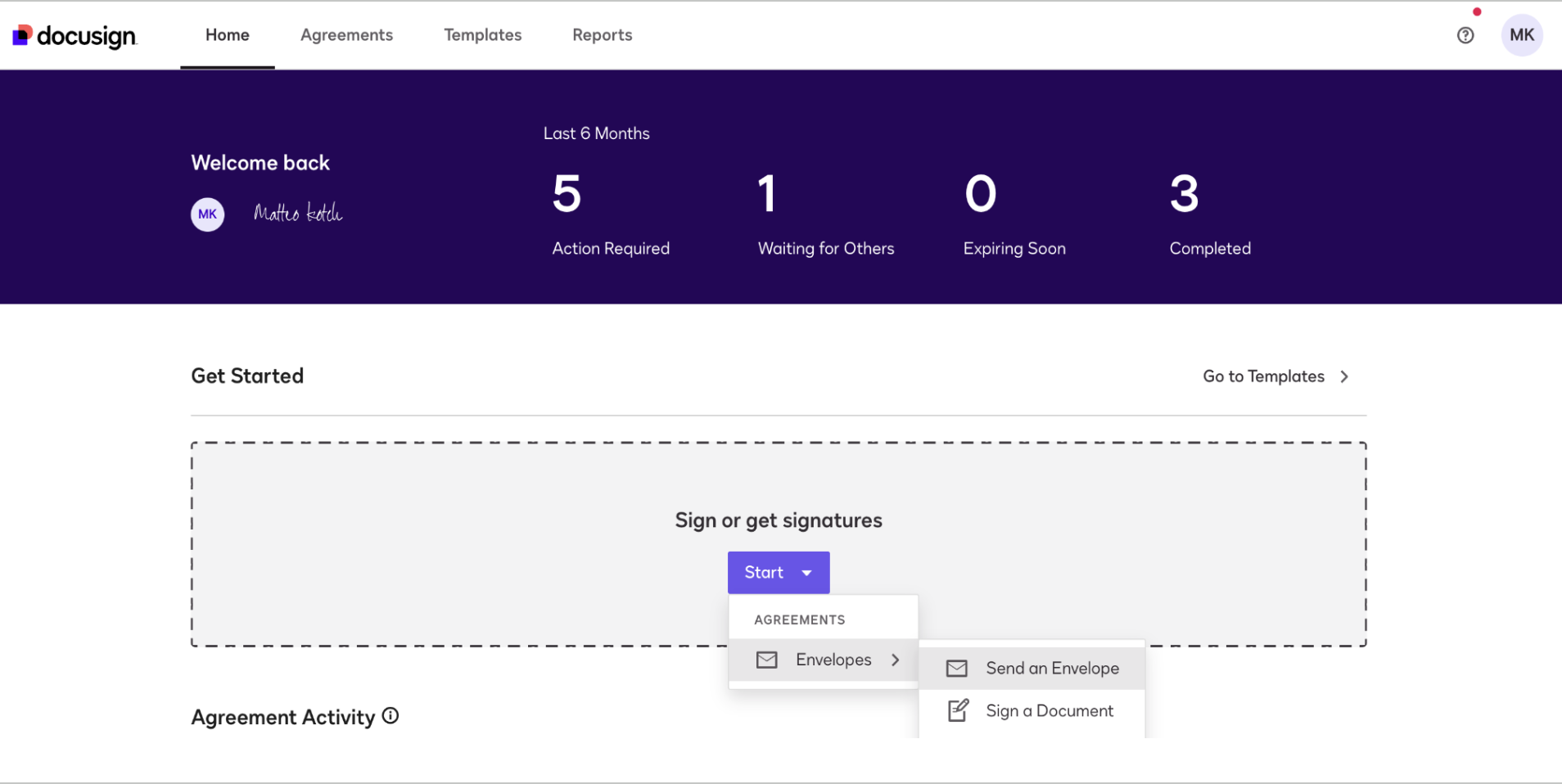Select the Home tab
1562x784 pixels.
tap(228, 35)
